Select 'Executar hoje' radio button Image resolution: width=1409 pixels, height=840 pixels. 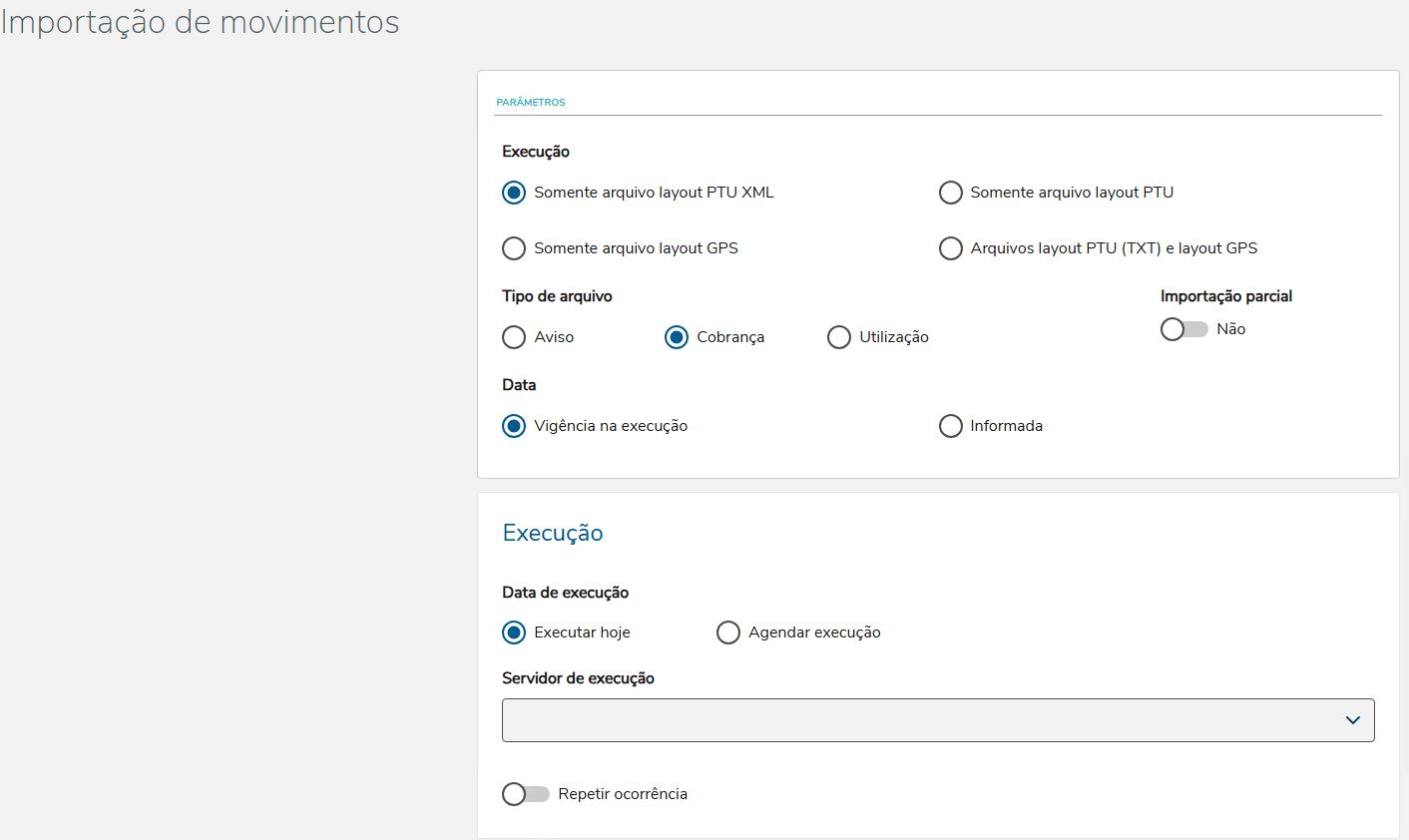coord(514,632)
